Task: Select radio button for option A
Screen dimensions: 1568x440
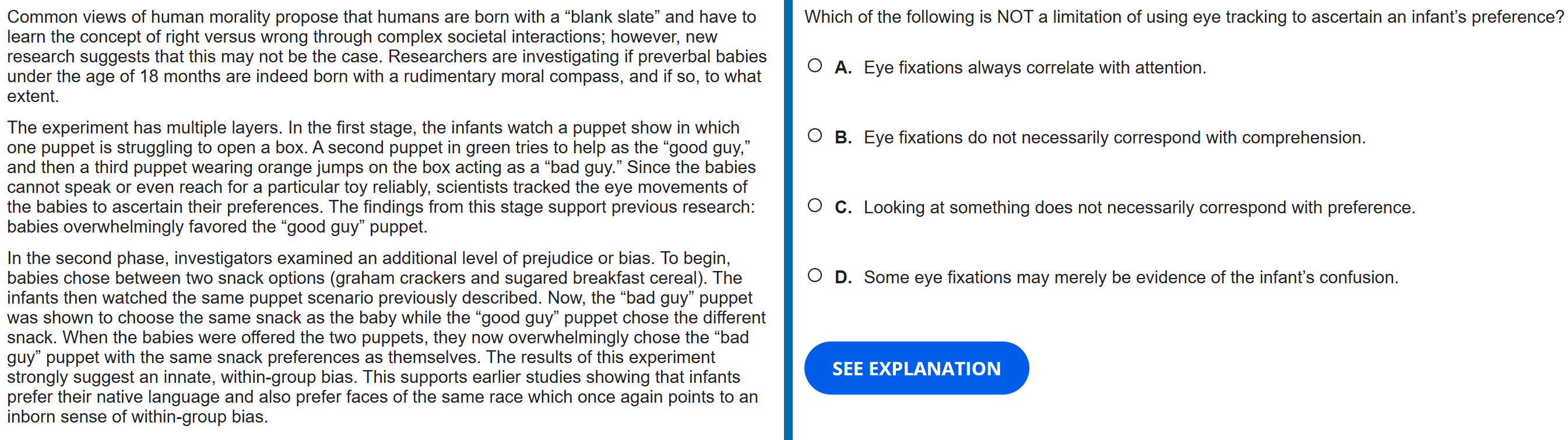Action: (814, 66)
